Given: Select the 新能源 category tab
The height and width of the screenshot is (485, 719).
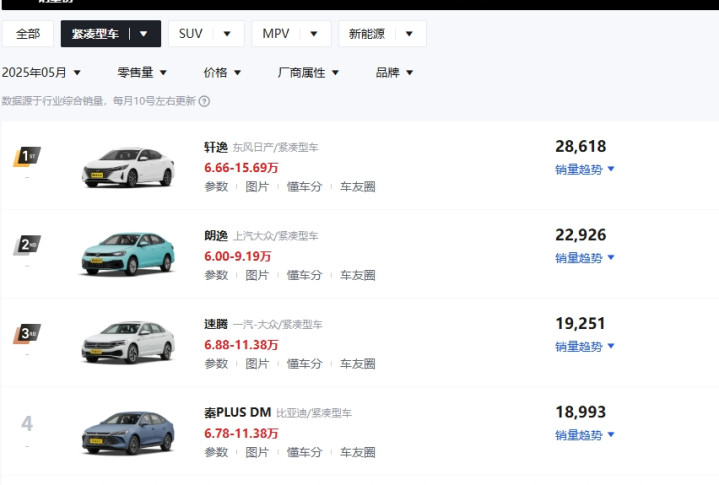Looking at the screenshot, I should (x=366, y=33).
